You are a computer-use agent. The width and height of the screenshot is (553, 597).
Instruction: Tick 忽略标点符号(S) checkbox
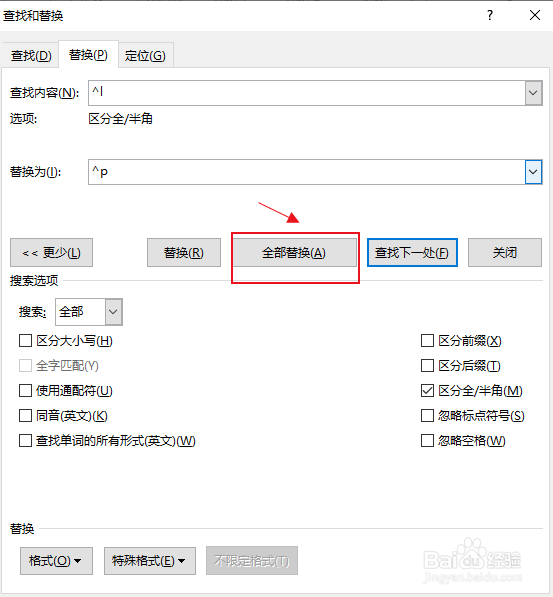tap(427, 416)
